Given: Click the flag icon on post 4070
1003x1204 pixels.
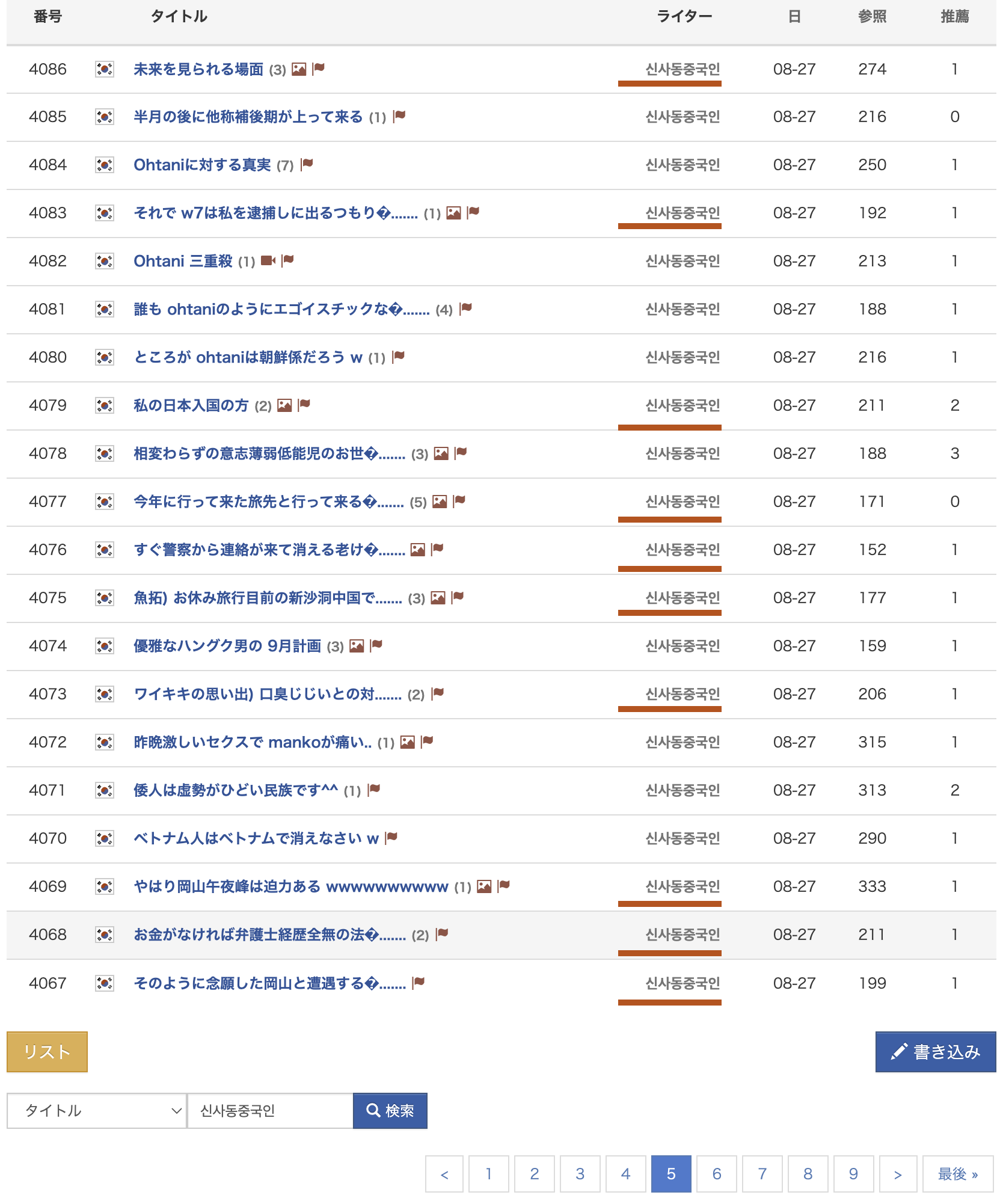Looking at the screenshot, I should [391, 838].
